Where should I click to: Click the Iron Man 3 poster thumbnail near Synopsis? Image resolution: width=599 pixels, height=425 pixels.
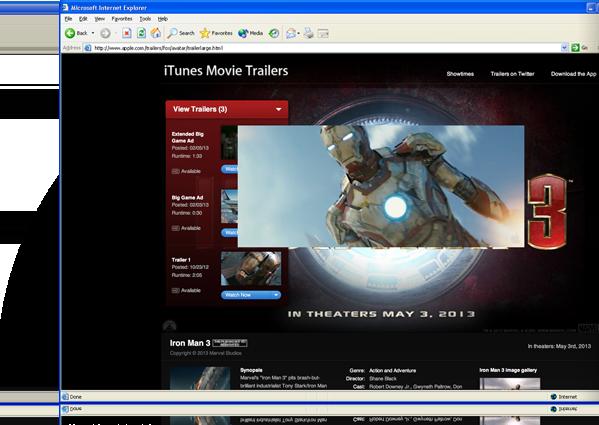point(200,378)
